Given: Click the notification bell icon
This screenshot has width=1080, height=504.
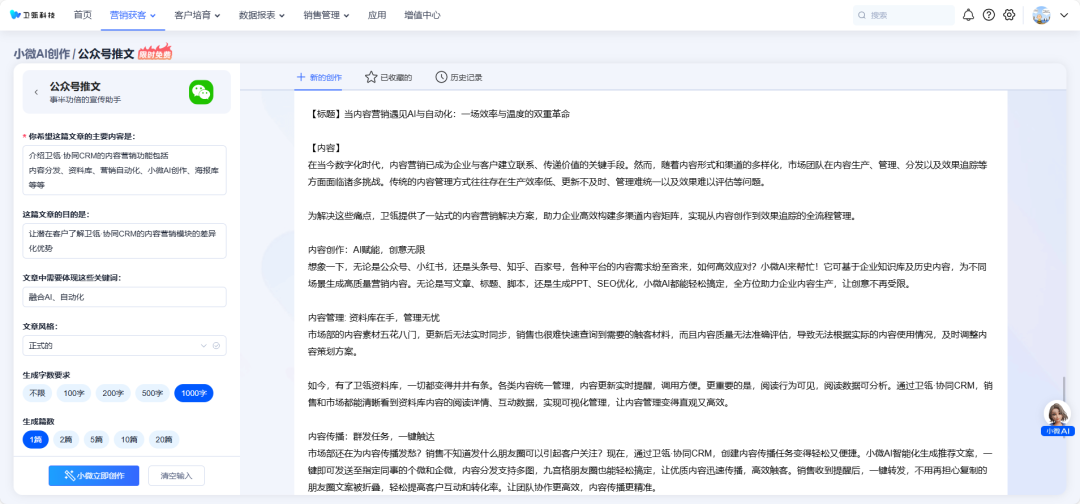Looking at the screenshot, I should click(x=968, y=15).
